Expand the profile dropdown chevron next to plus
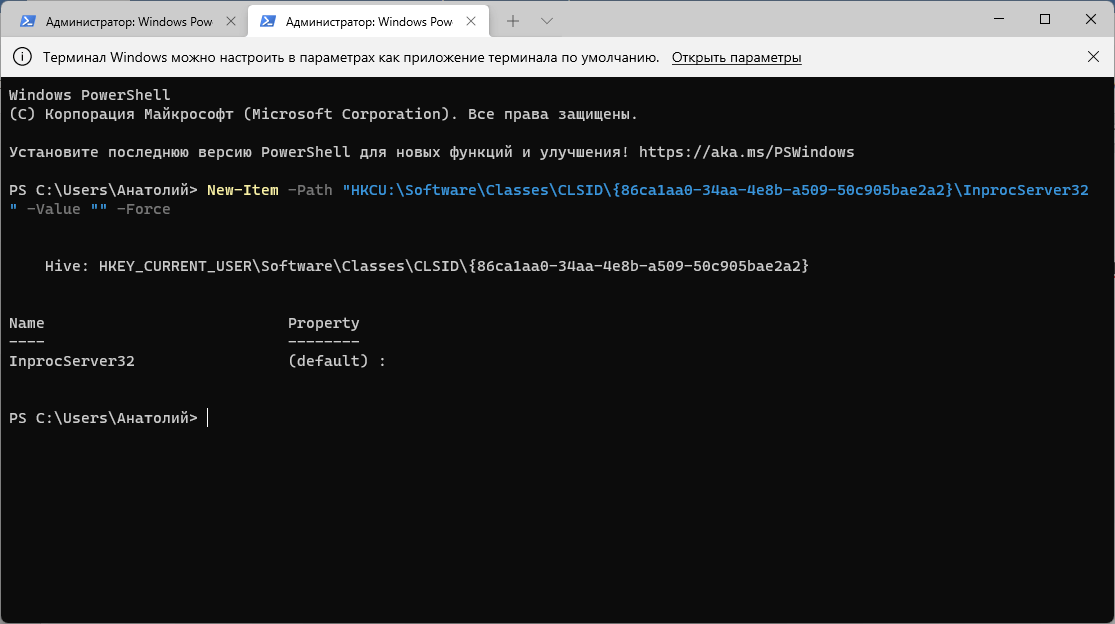This screenshot has width=1115, height=624. [546, 21]
